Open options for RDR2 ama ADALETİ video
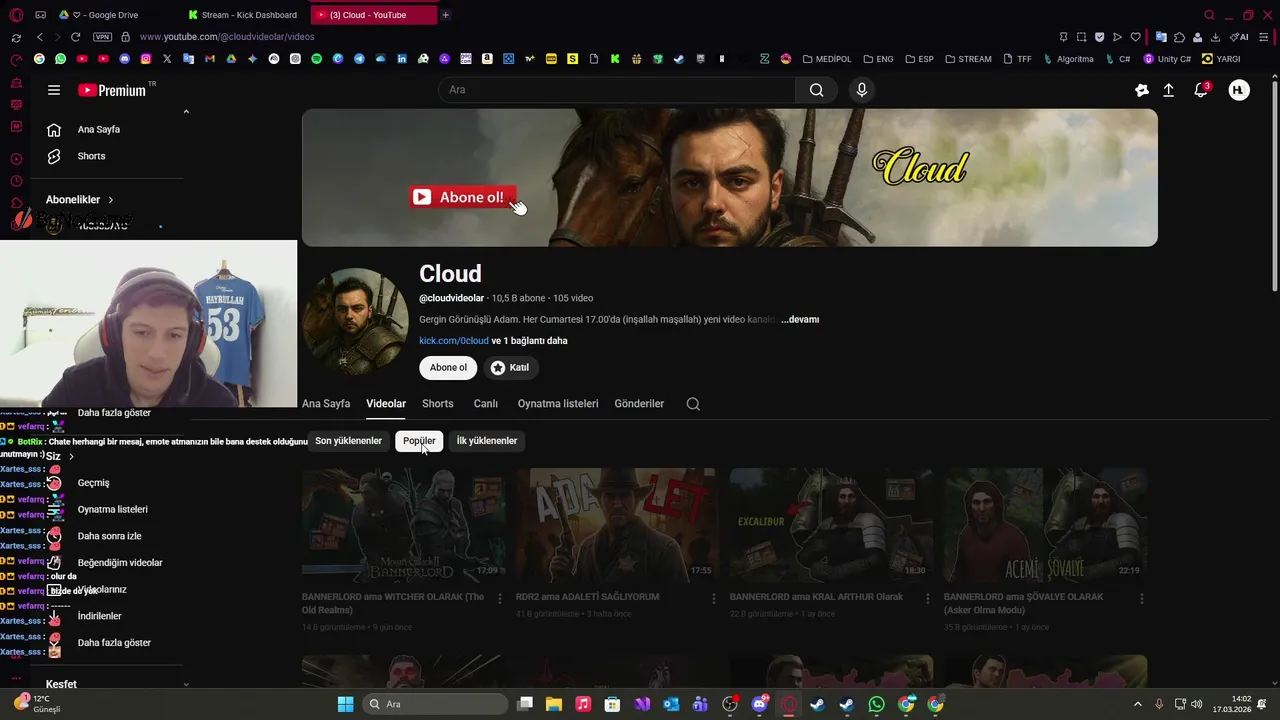This screenshot has height=720, width=1280. coord(713,598)
